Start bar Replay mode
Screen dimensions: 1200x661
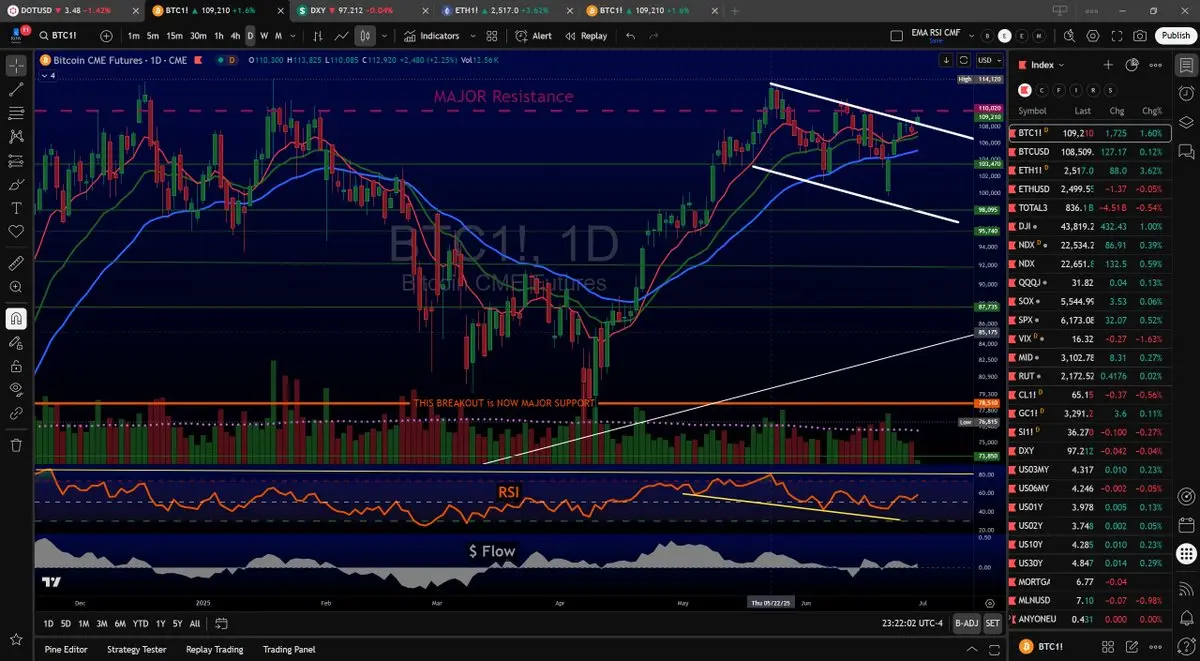click(586, 36)
